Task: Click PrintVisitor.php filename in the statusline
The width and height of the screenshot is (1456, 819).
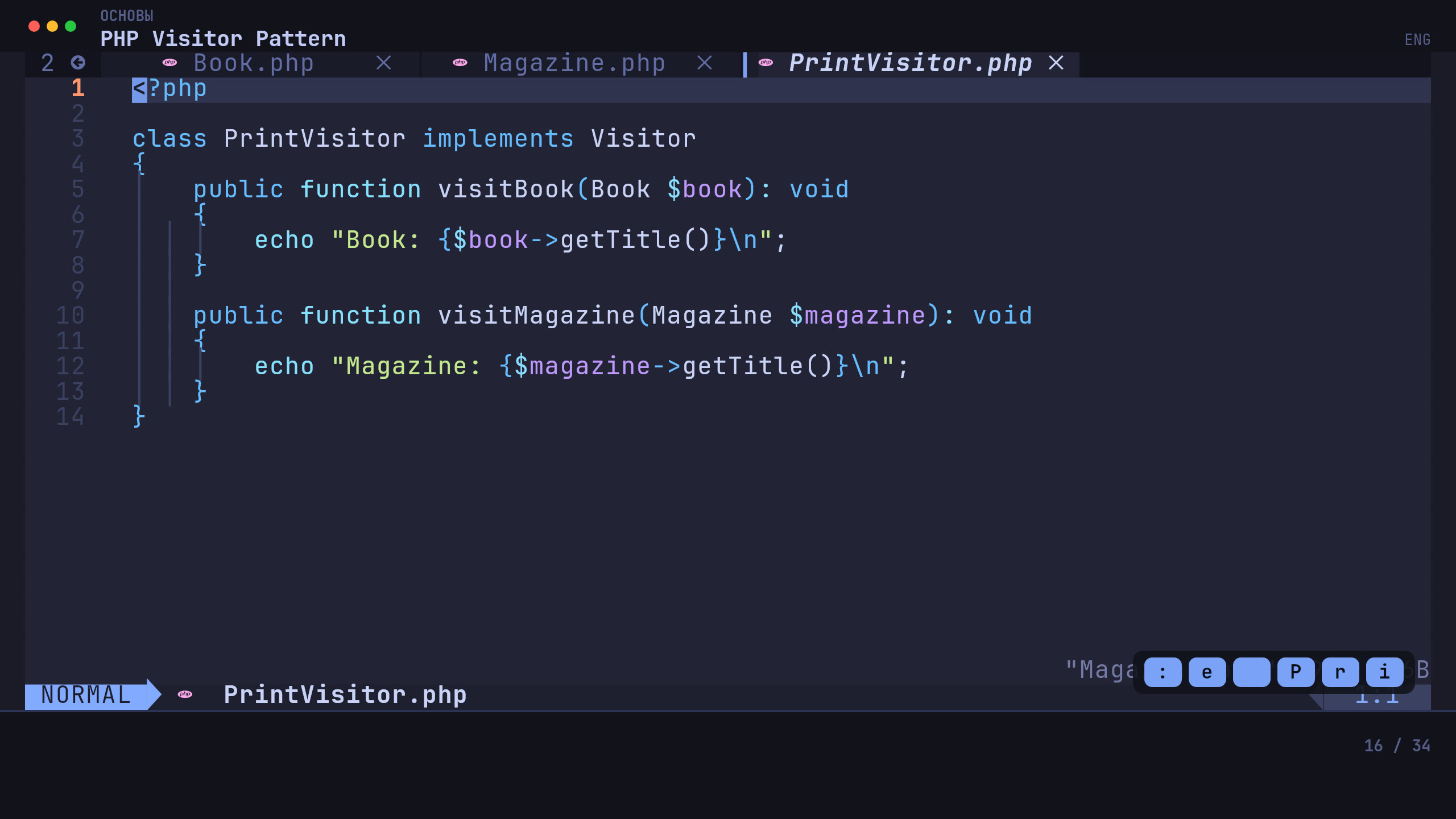Action: [345, 694]
